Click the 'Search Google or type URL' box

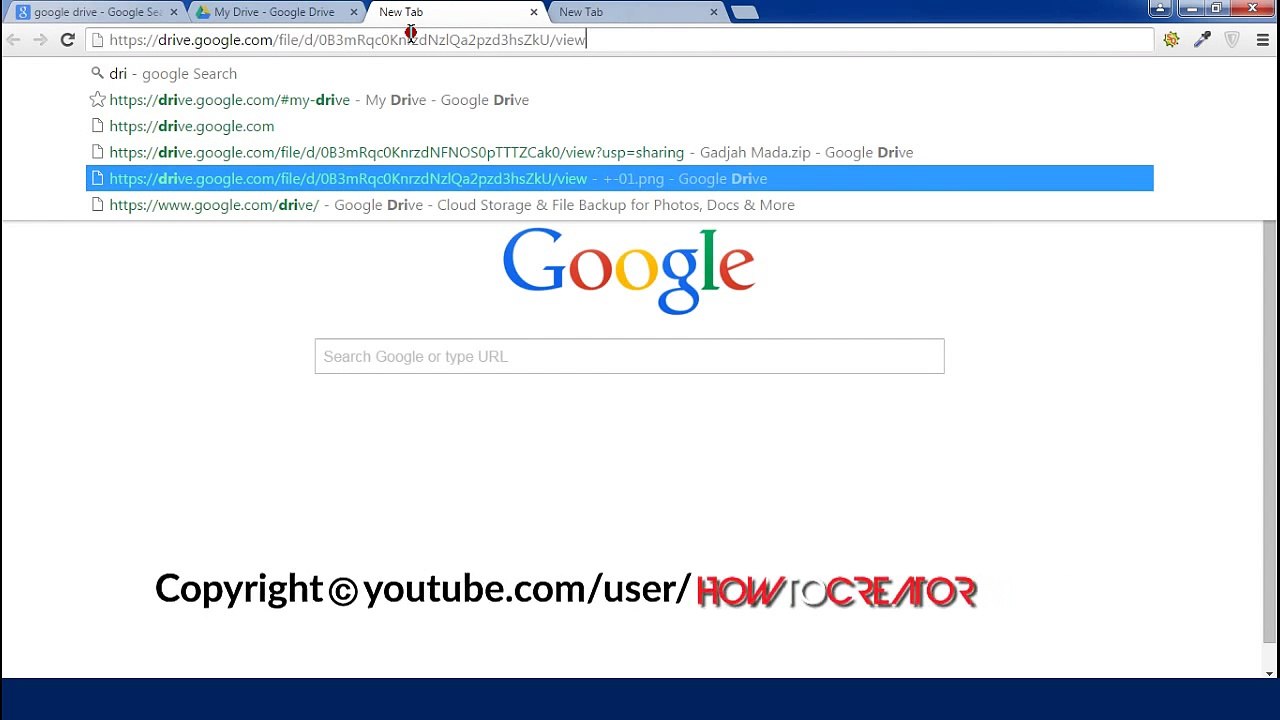pos(629,356)
